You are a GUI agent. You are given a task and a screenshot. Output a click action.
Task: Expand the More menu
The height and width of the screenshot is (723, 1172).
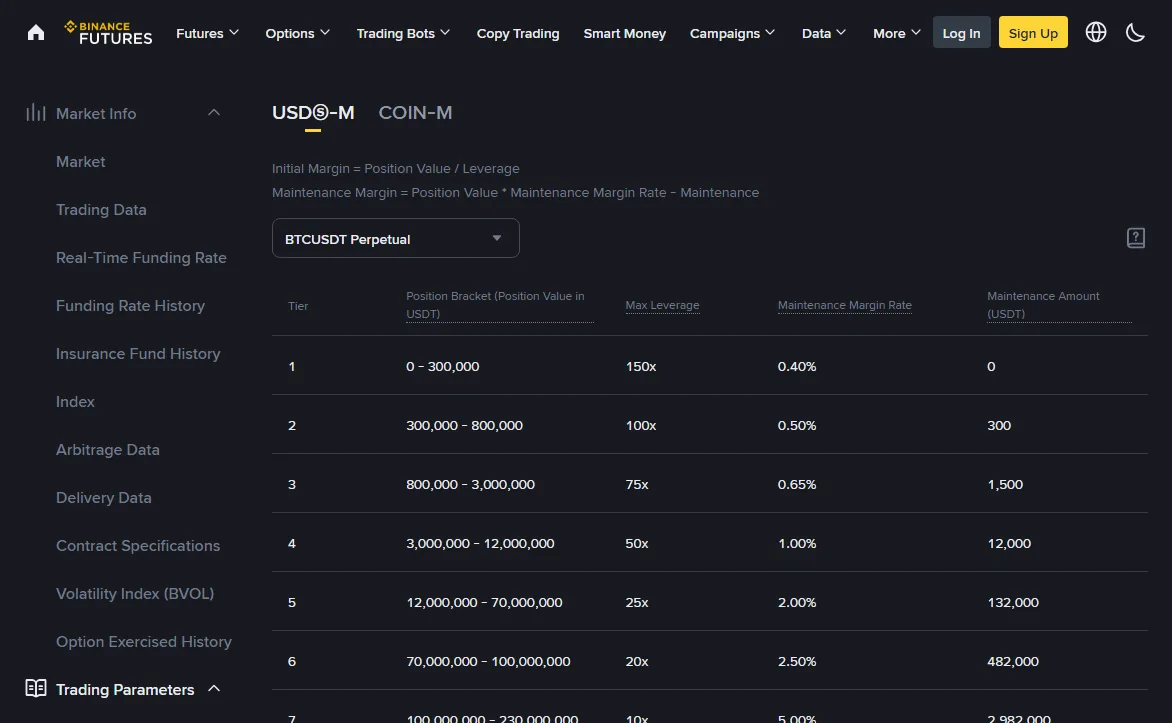pyautogui.click(x=896, y=33)
